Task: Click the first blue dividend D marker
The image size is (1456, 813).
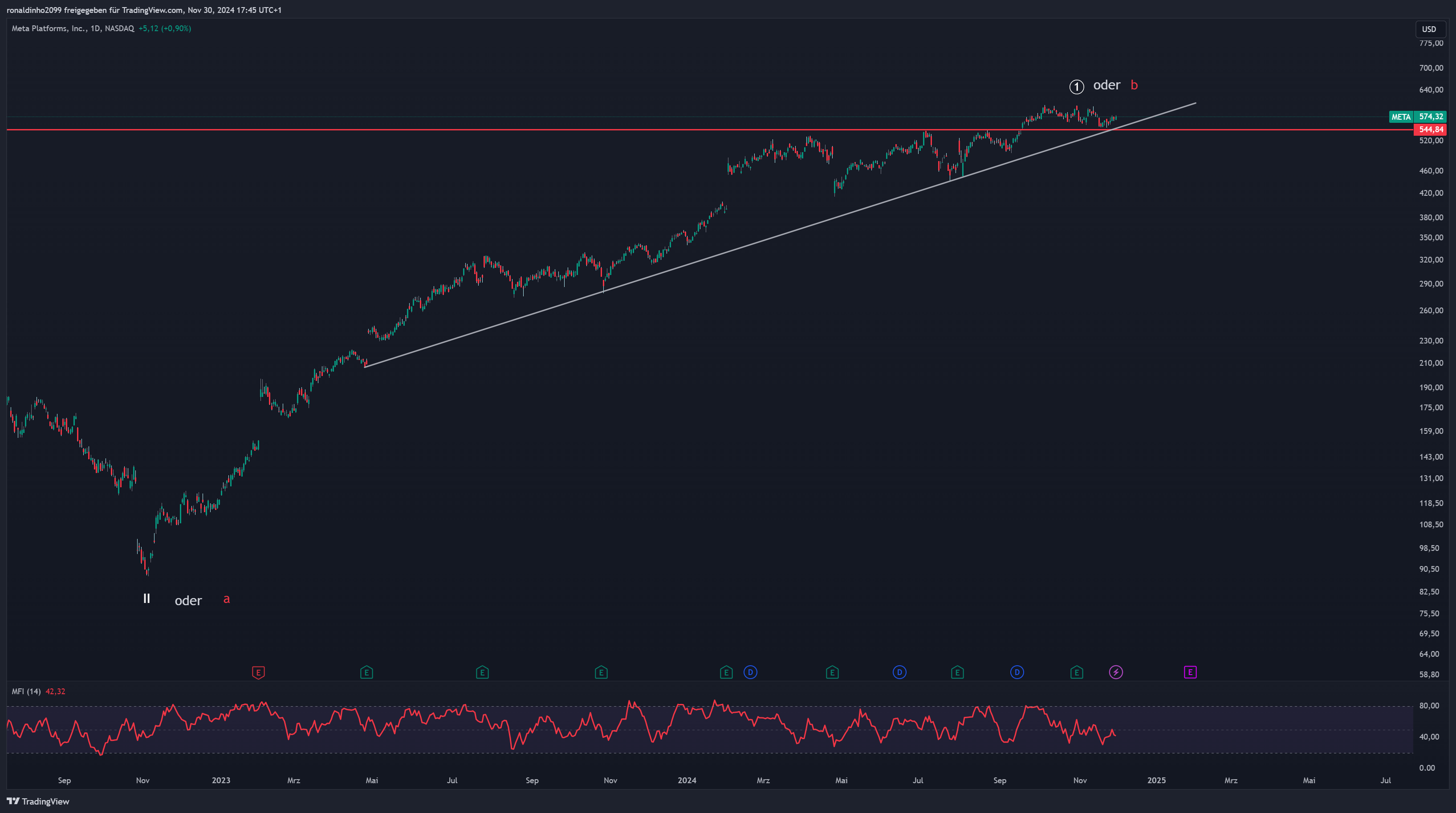Action: [750, 672]
